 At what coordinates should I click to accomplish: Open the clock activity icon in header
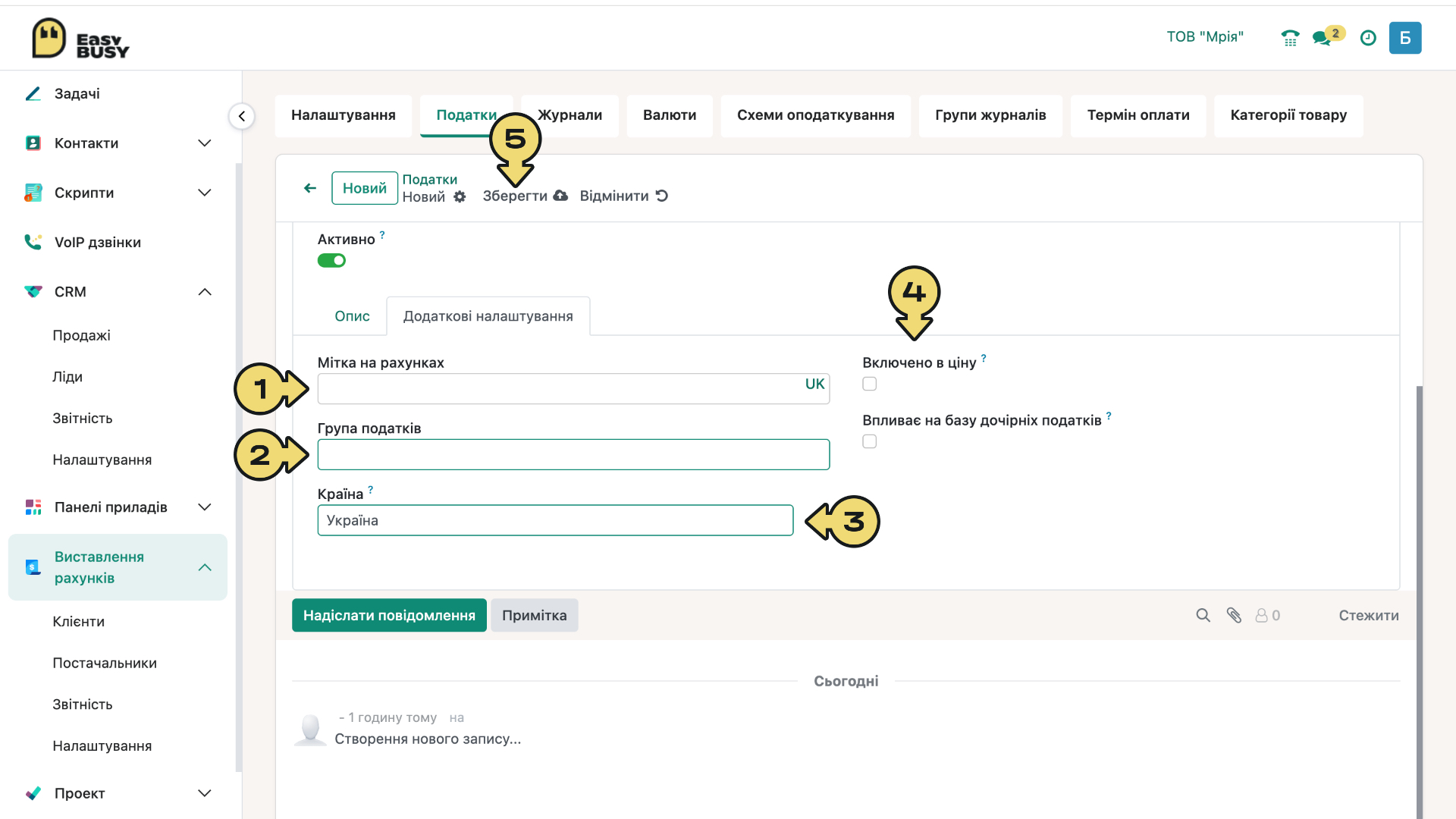[x=1368, y=38]
